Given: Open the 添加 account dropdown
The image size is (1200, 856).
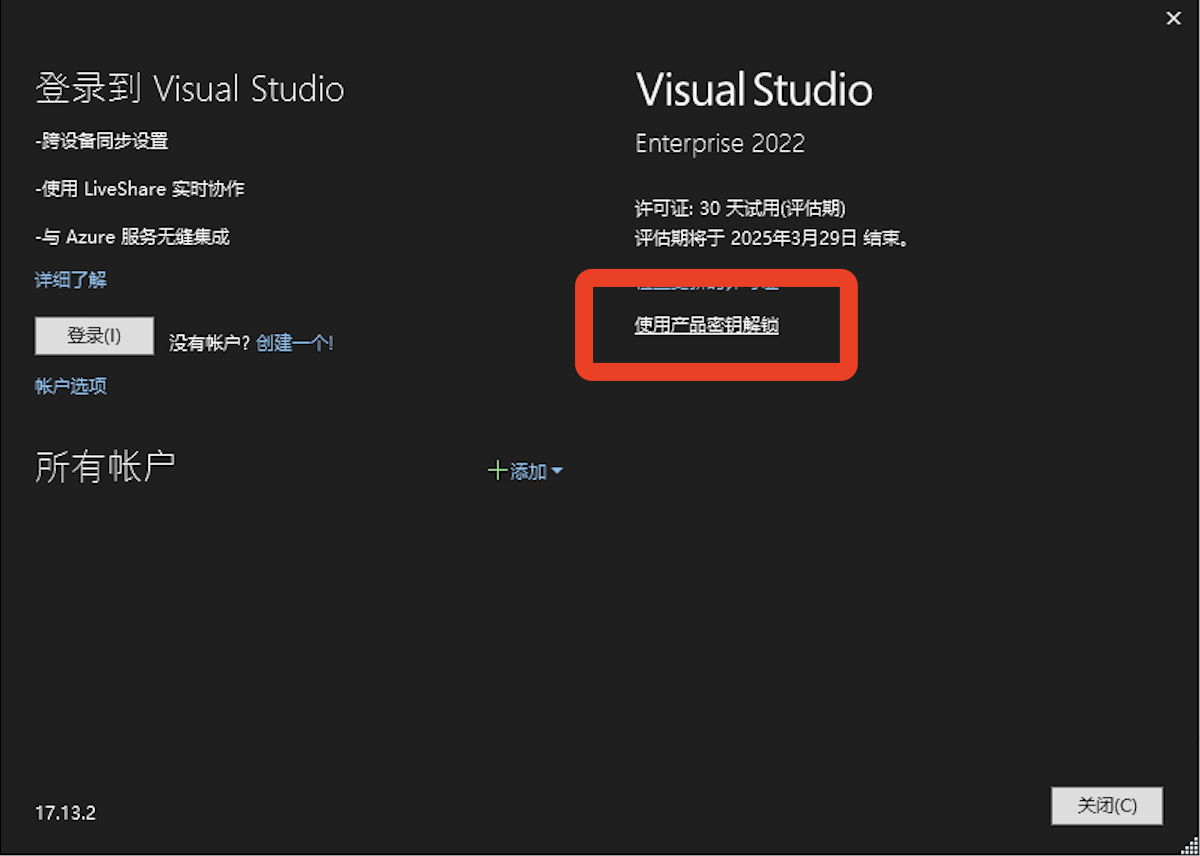Looking at the screenshot, I should coord(527,470).
